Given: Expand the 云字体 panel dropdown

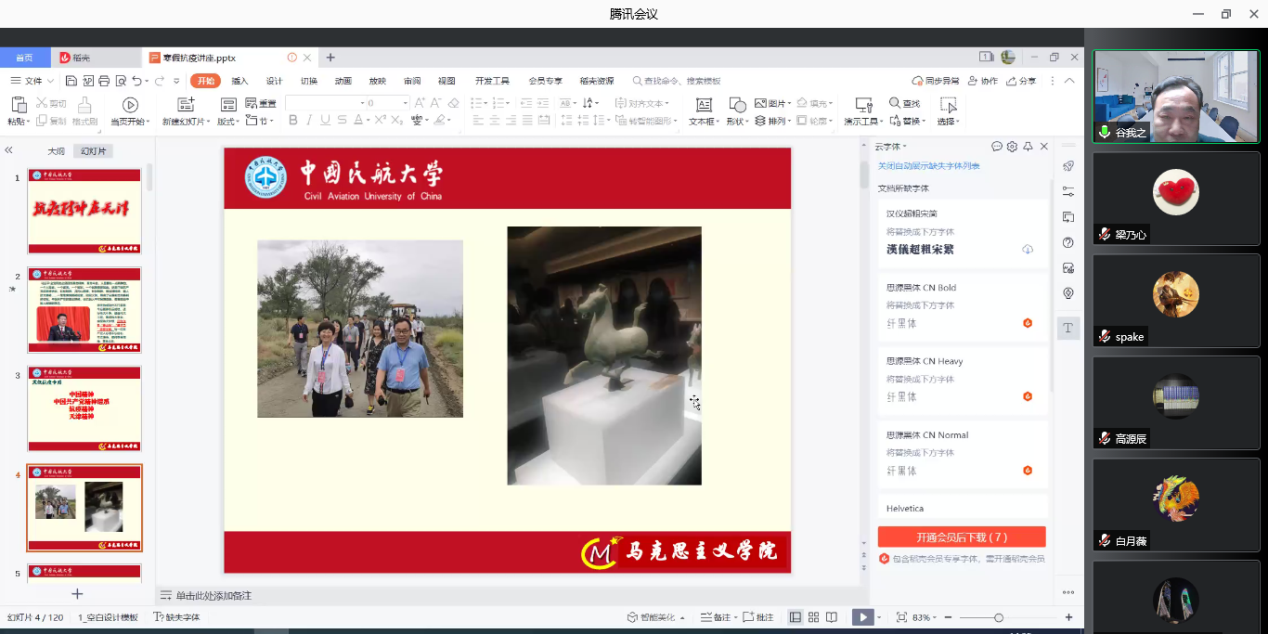Looking at the screenshot, I should click(x=892, y=146).
